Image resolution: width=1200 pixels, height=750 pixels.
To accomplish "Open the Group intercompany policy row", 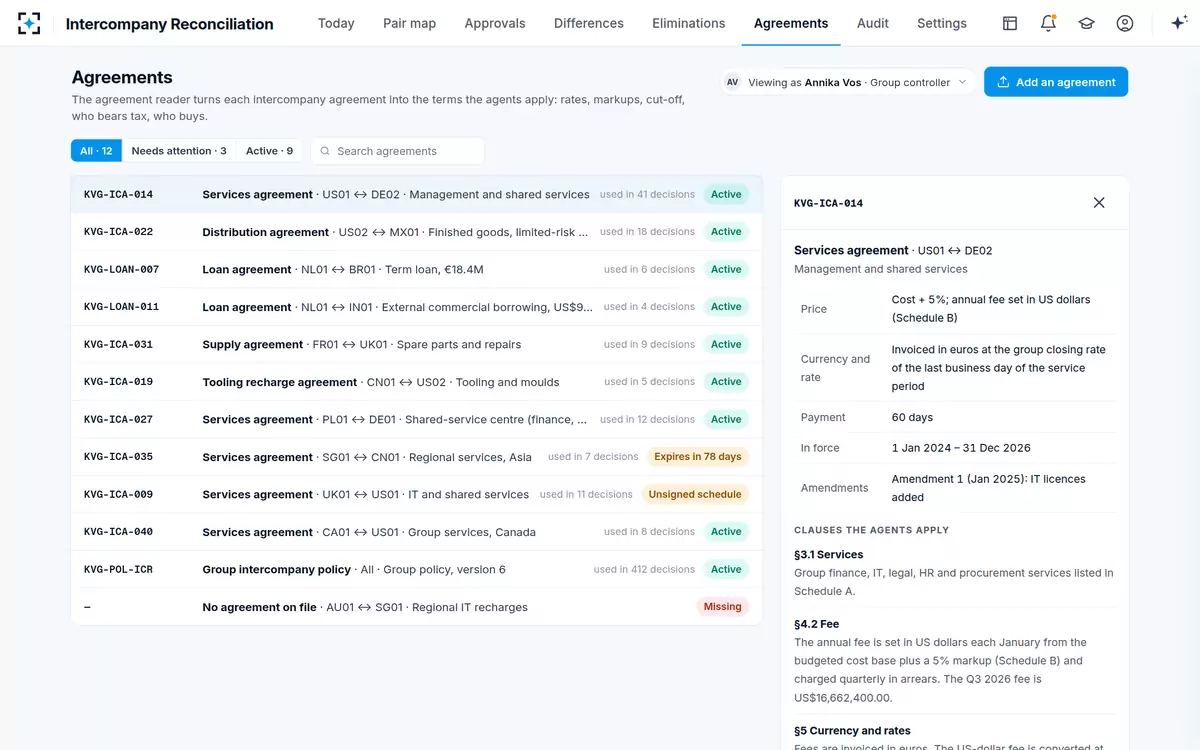I will tap(416, 569).
